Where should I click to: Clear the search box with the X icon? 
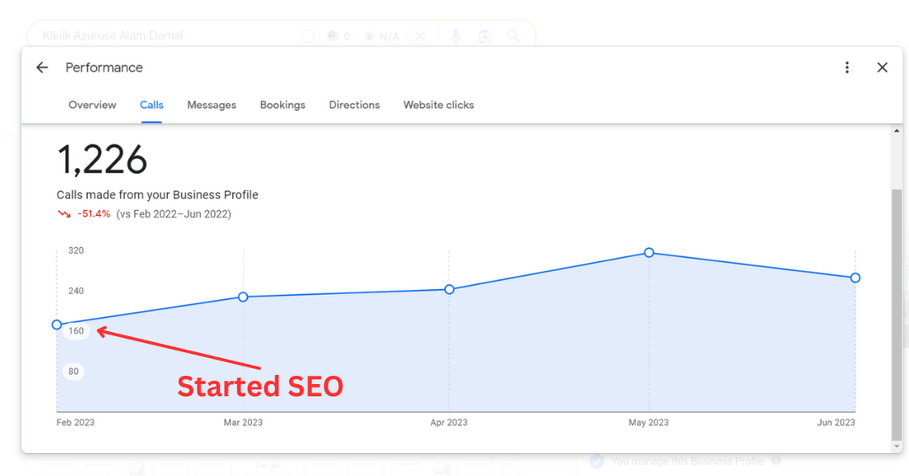pyautogui.click(x=420, y=36)
